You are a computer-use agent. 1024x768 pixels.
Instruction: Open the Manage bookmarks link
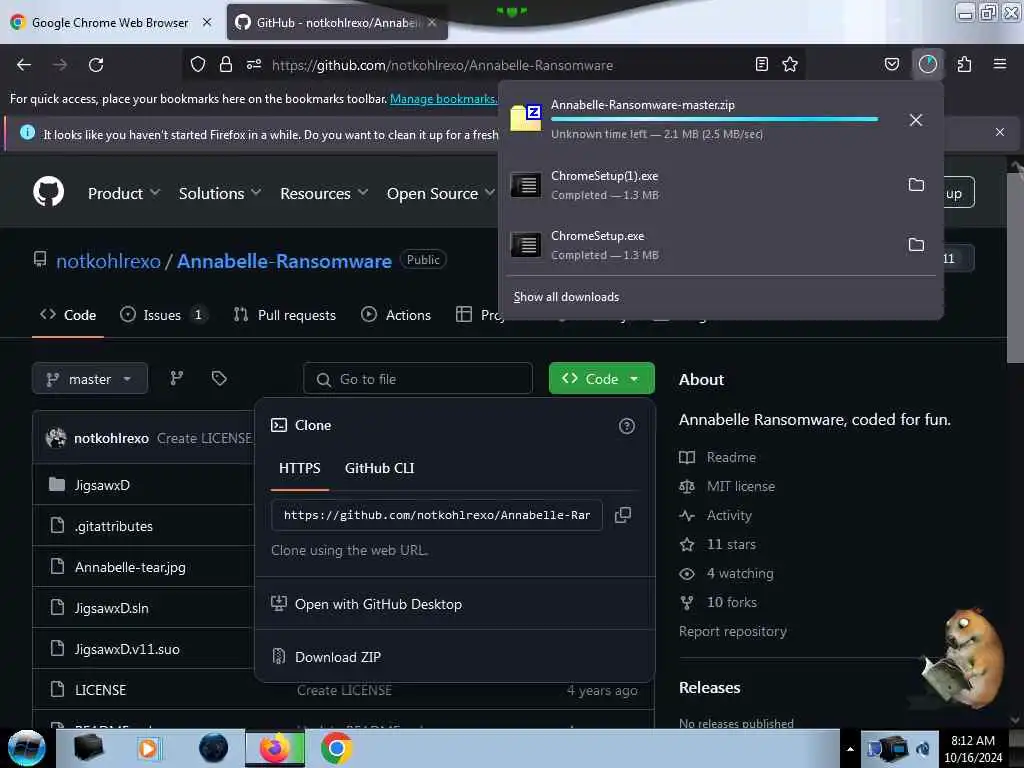(443, 99)
